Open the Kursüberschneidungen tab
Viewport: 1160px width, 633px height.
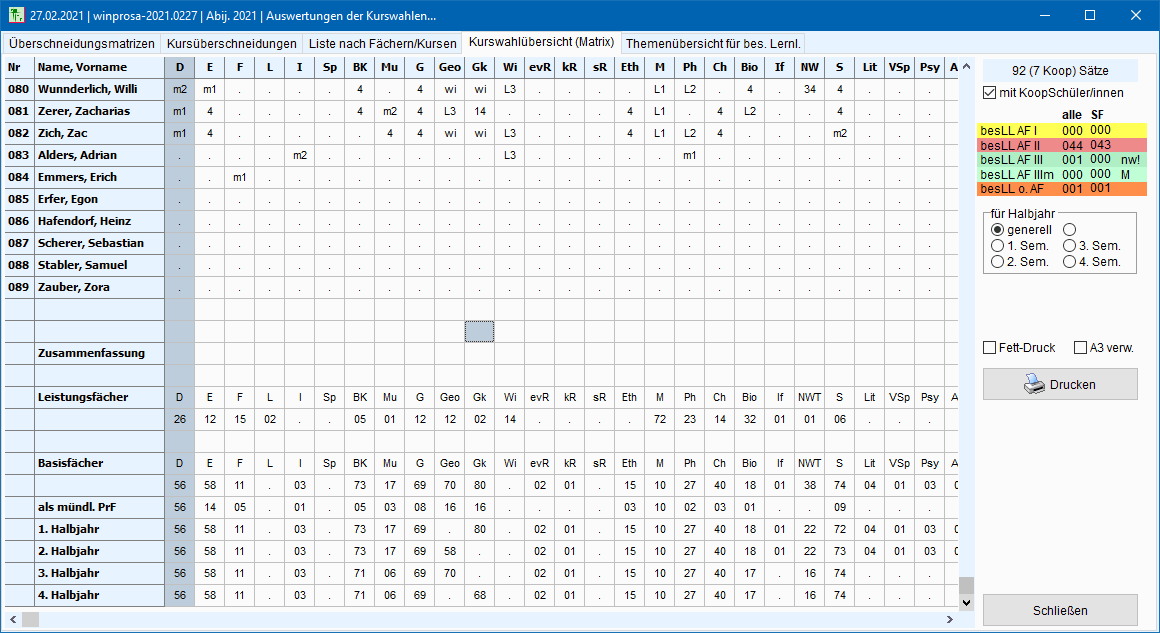point(232,44)
